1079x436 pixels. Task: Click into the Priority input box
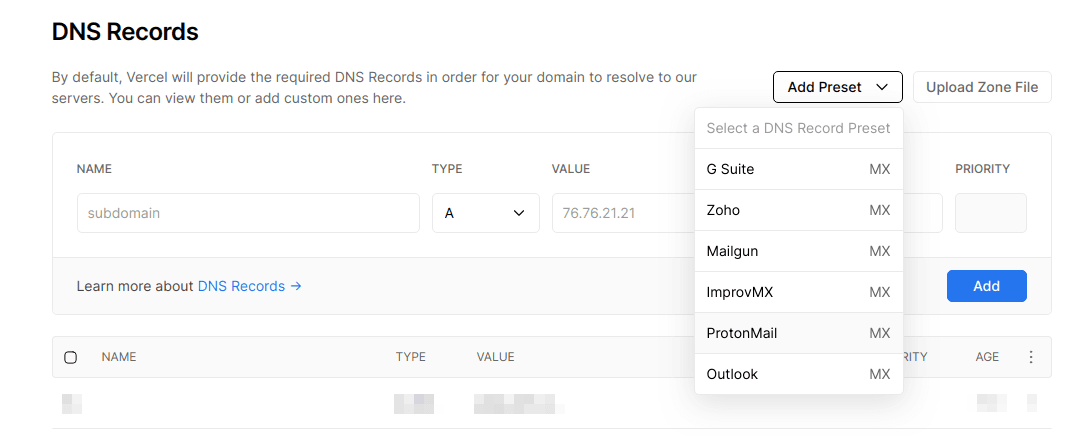click(x=990, y=213)
